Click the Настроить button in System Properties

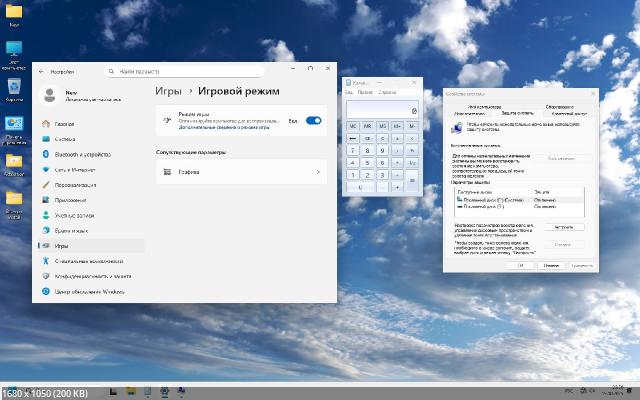(563, 228)
